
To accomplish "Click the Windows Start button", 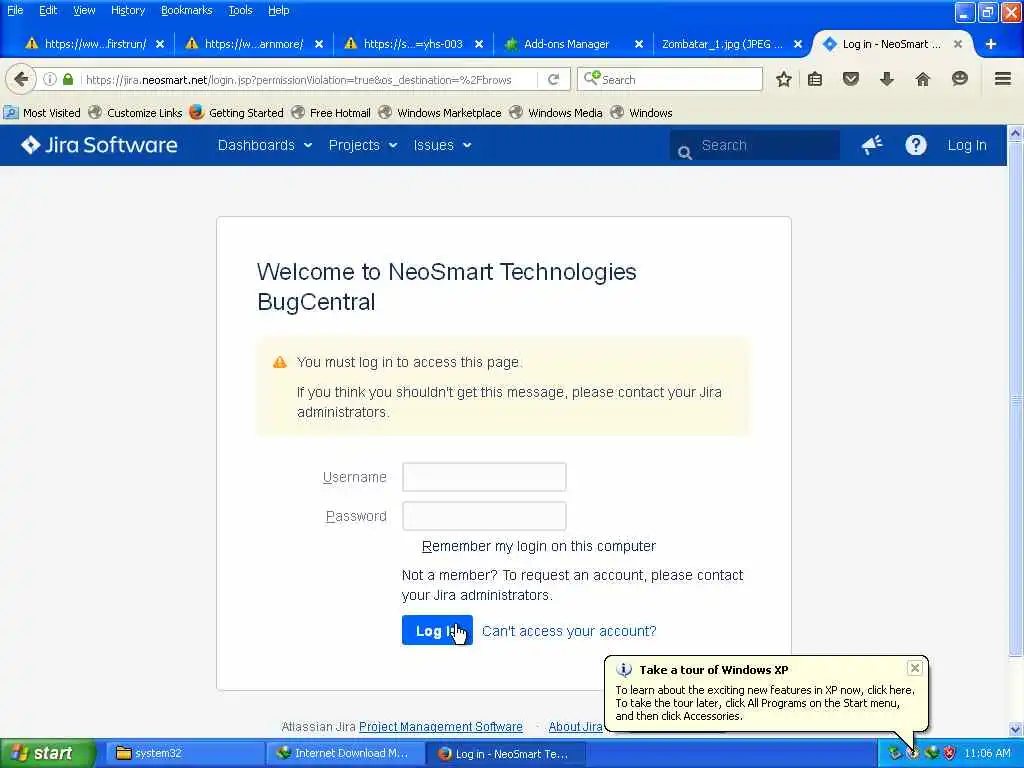I will click(47, 753).
